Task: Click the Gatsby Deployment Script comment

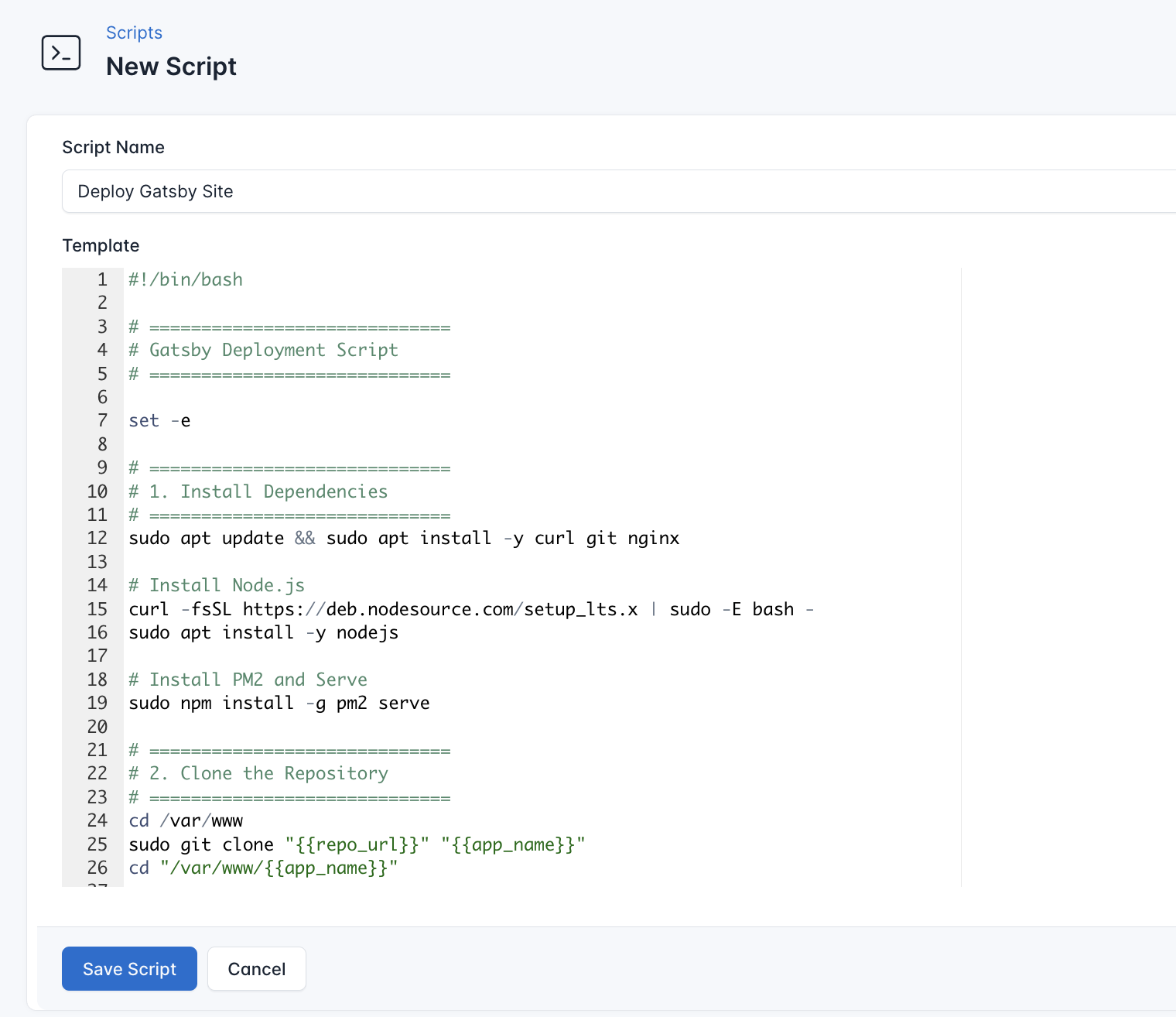Action: pos(263,350)
